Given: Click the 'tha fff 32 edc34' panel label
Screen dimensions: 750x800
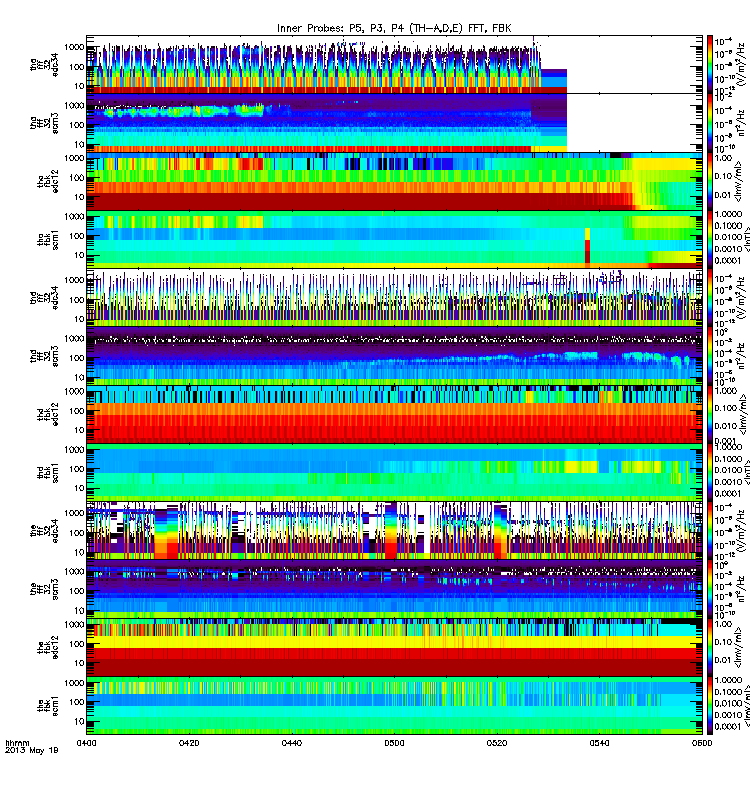Looking at the screenshot, I should [x=44, y=65].
